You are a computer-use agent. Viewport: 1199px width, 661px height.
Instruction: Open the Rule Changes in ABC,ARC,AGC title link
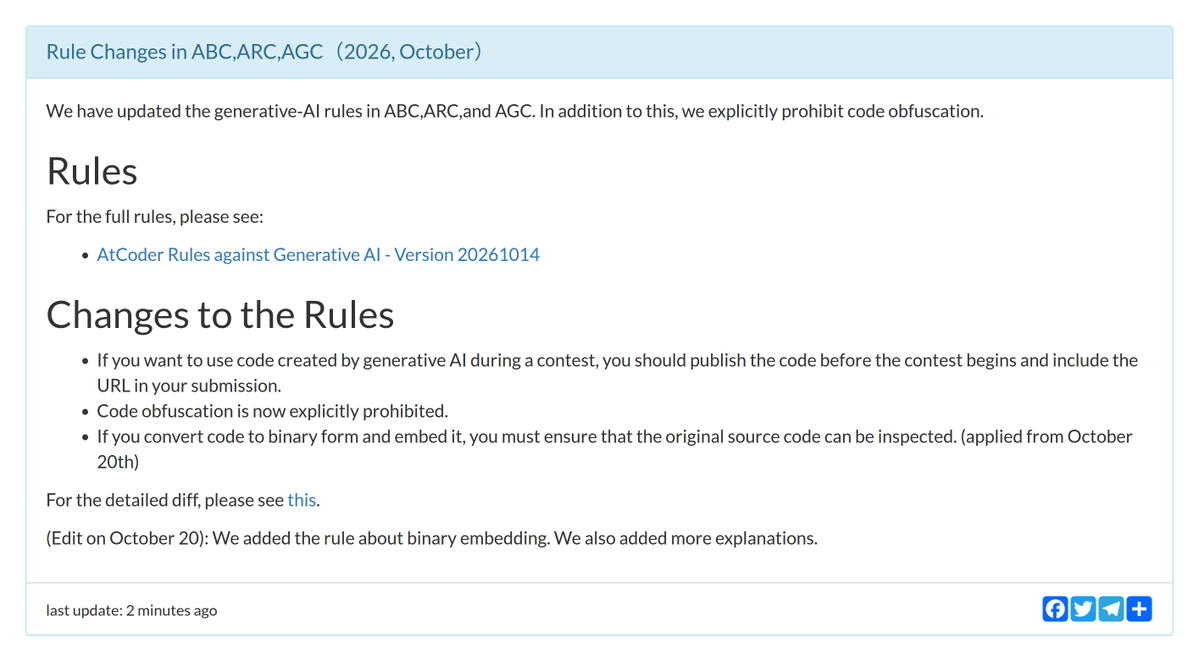pos(264,51)
